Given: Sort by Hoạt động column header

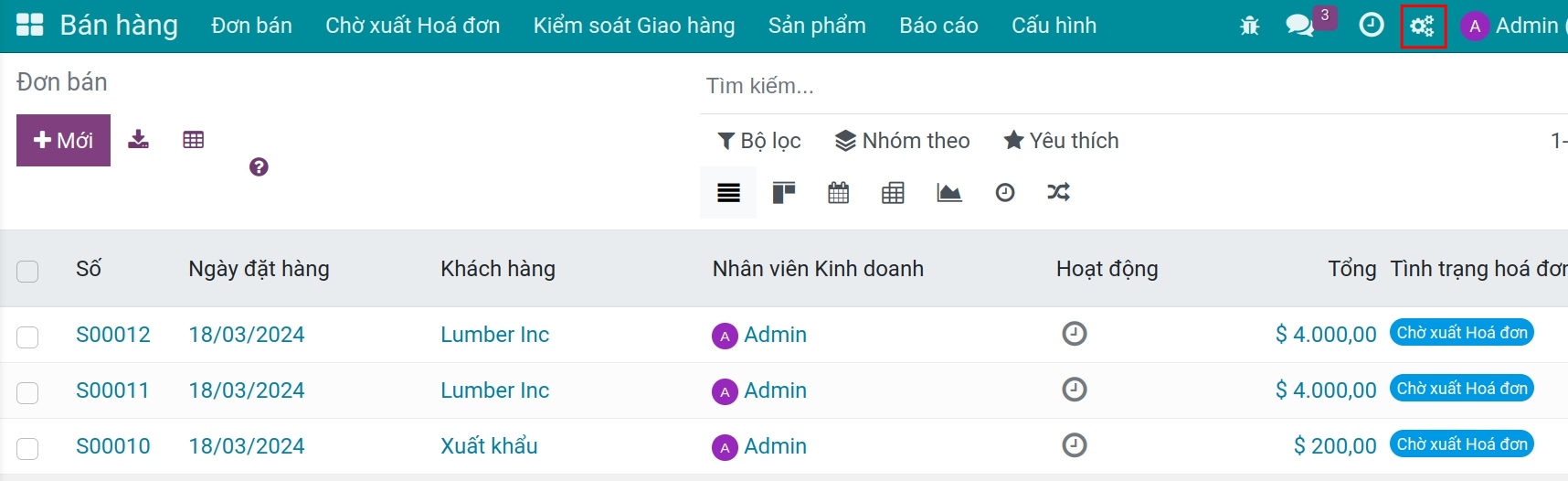Looking at the screenshot, I should tap(1107, 269).
